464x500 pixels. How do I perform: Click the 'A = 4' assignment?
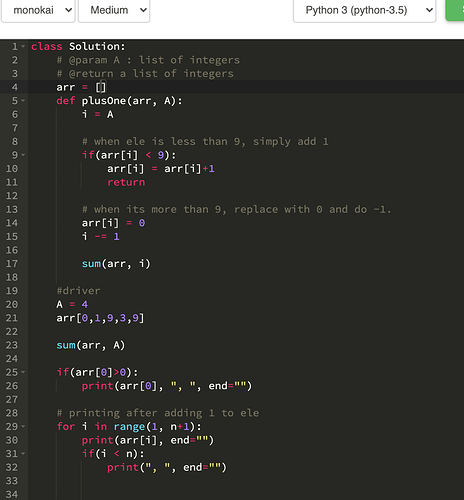72,304
